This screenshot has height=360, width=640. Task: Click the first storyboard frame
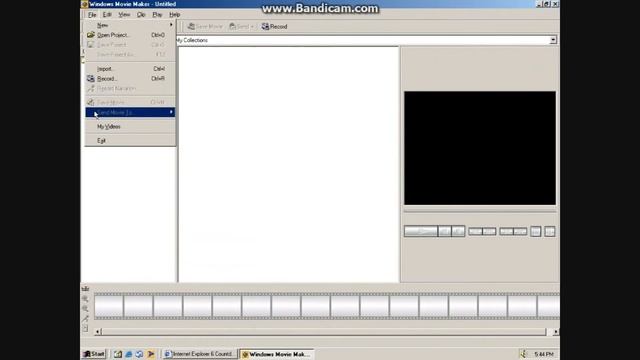point(109,306)
